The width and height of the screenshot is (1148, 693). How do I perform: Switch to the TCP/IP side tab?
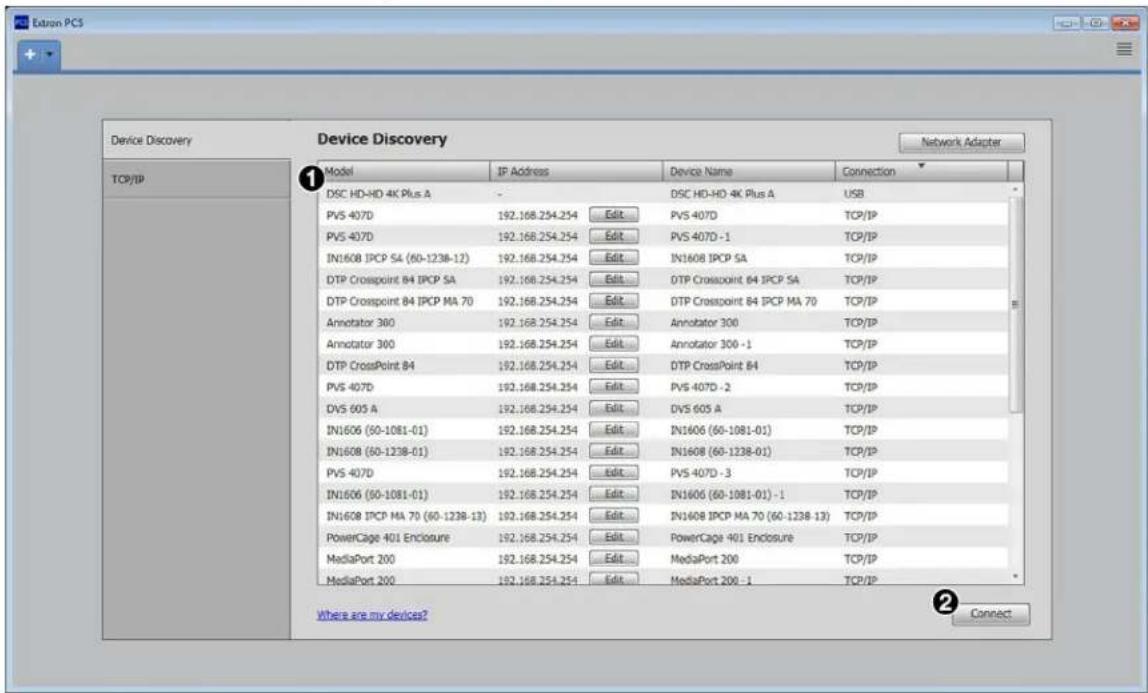(196, 179)
